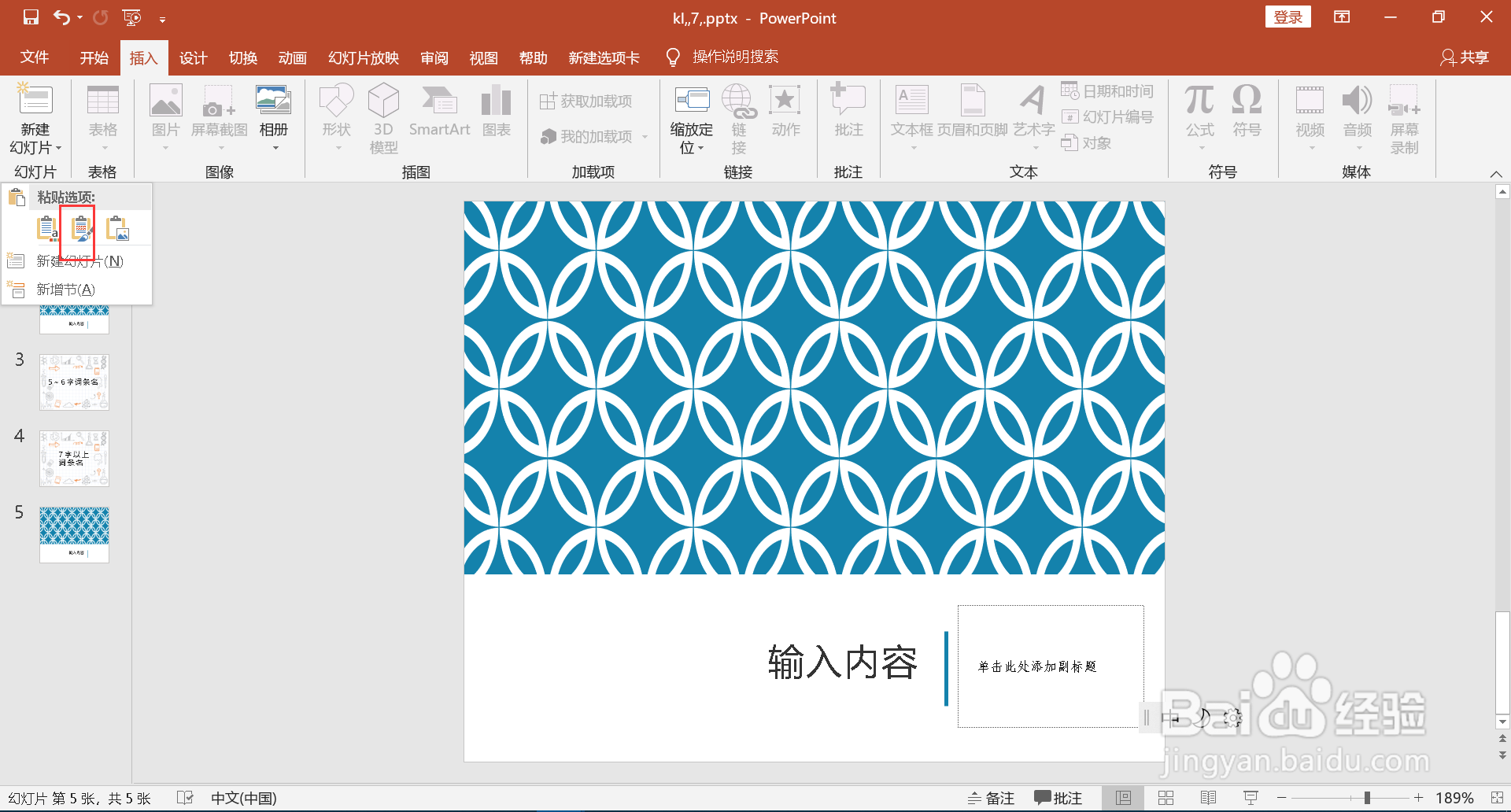
Task: Open the custom New Tab (新建选项卡)
Action: (604, 57)
